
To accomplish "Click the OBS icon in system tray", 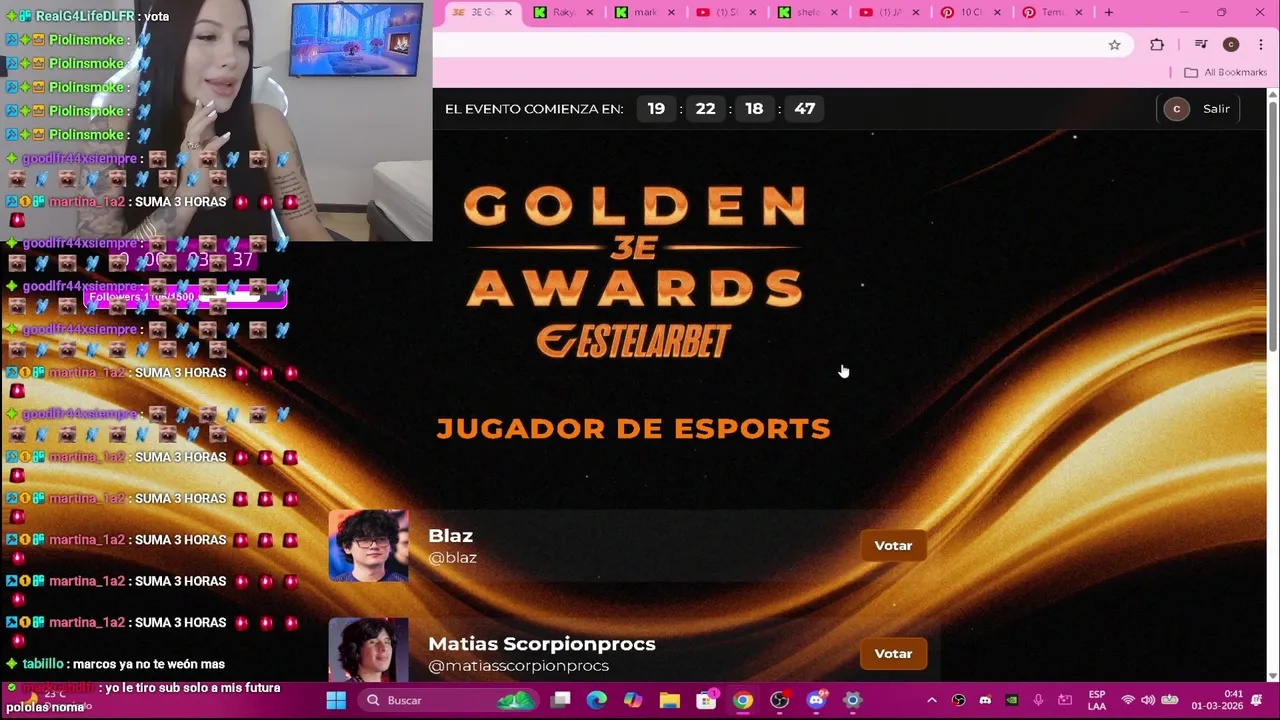I will 959,700.
